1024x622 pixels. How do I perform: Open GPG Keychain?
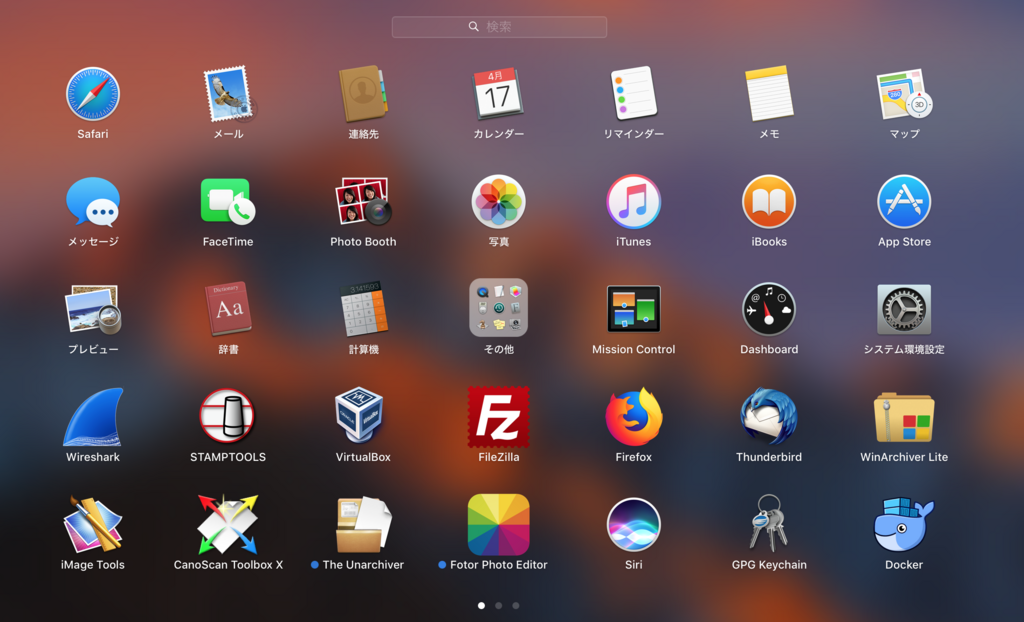(769, 525)
